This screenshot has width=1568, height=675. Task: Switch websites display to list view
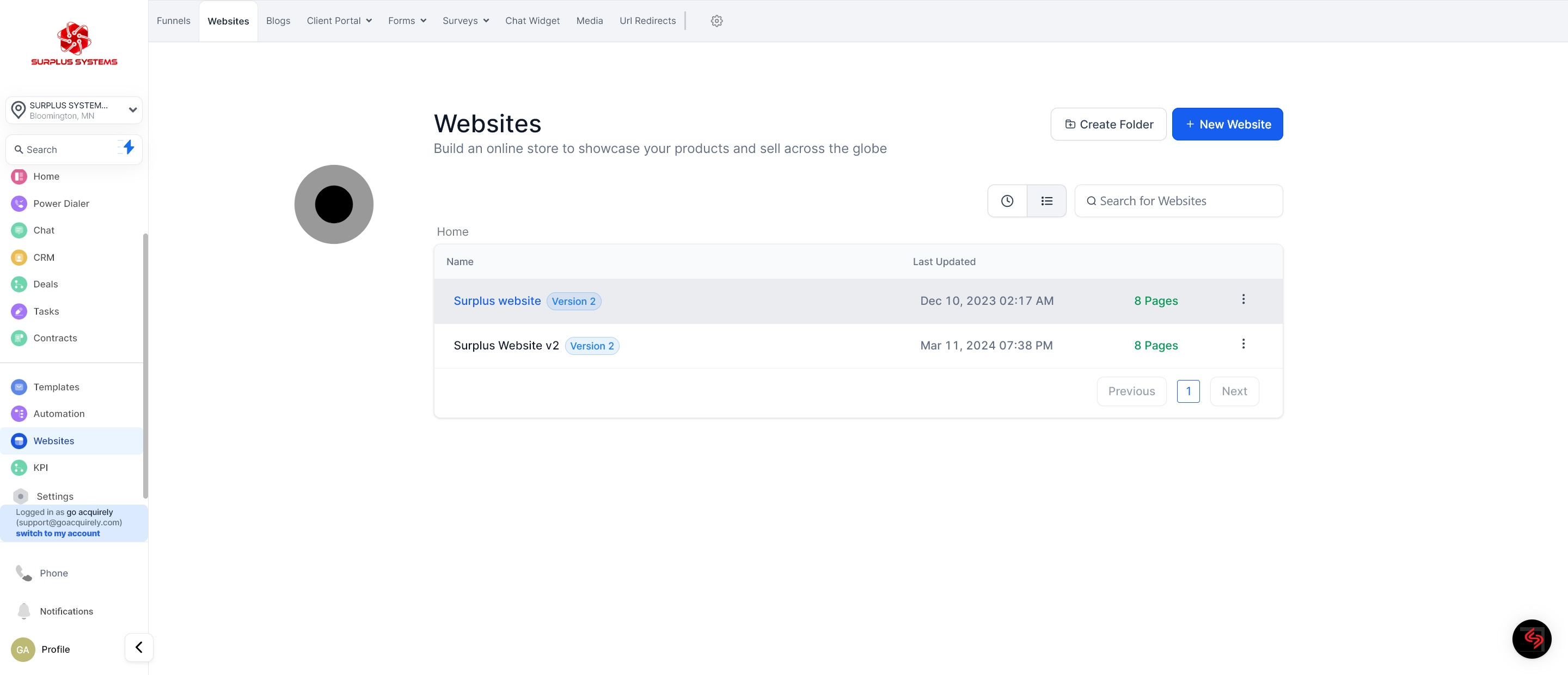[1046, 200]
